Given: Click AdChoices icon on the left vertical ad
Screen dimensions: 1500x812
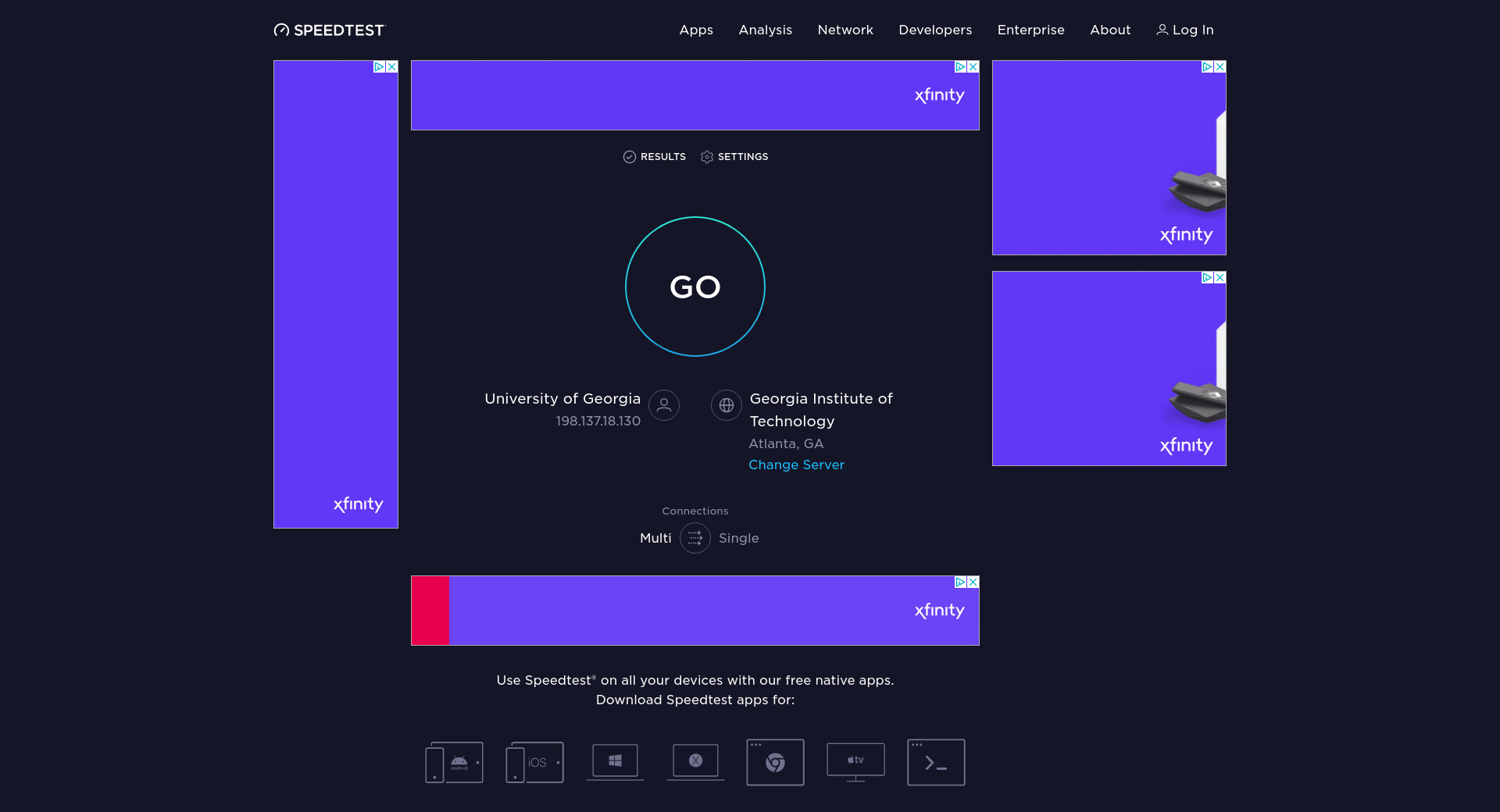Looking at the screenshot, I should click(x=379, y=67).
